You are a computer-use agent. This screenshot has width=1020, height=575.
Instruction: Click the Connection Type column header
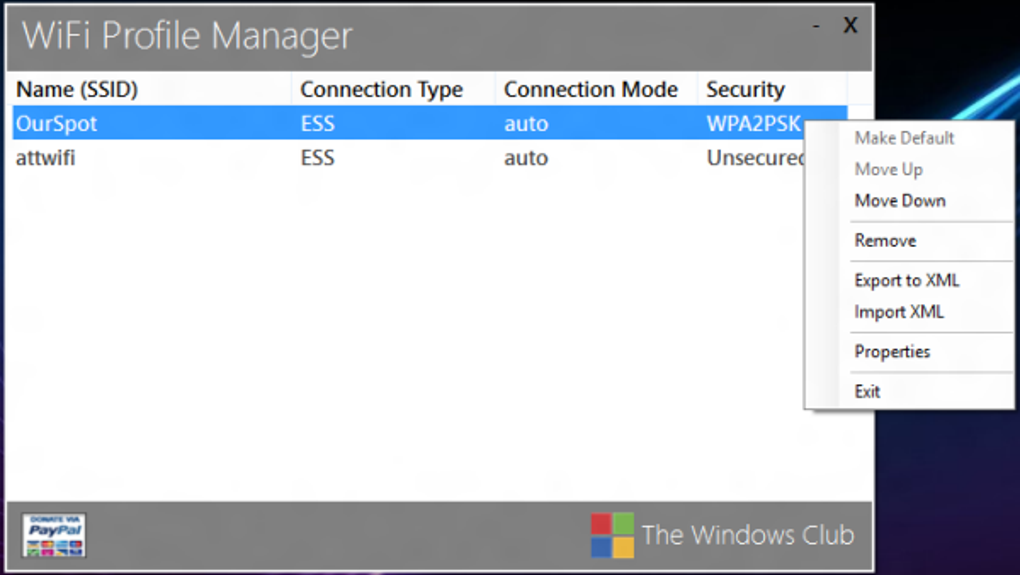pos(381,90)
